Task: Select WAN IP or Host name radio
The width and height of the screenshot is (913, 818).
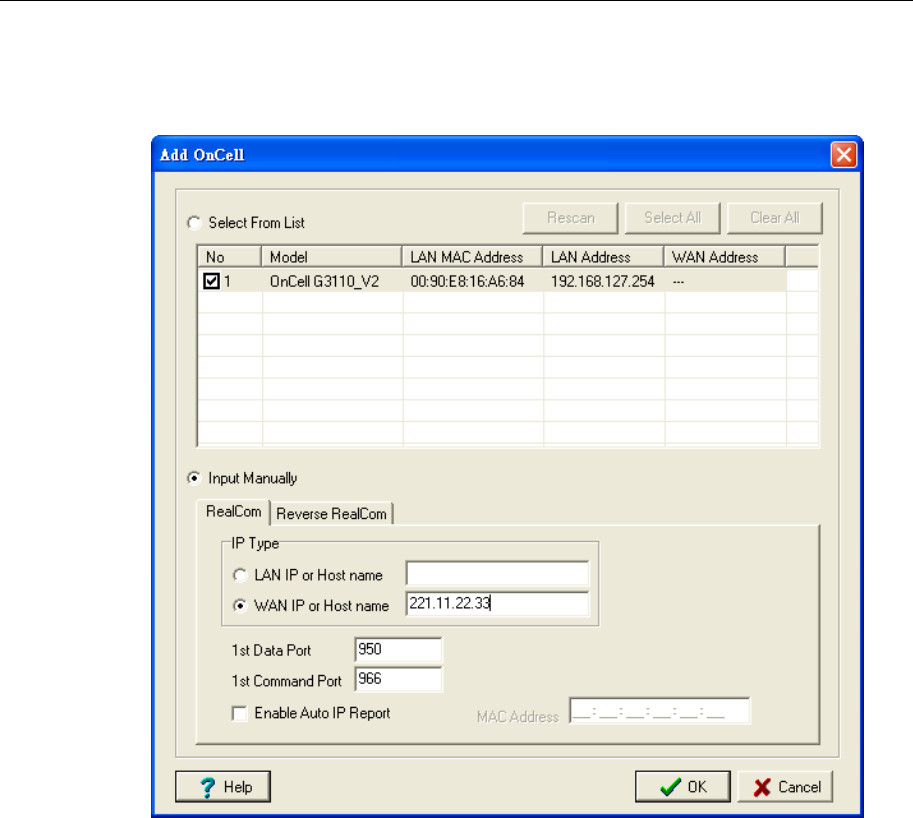Action: point(240,606)
